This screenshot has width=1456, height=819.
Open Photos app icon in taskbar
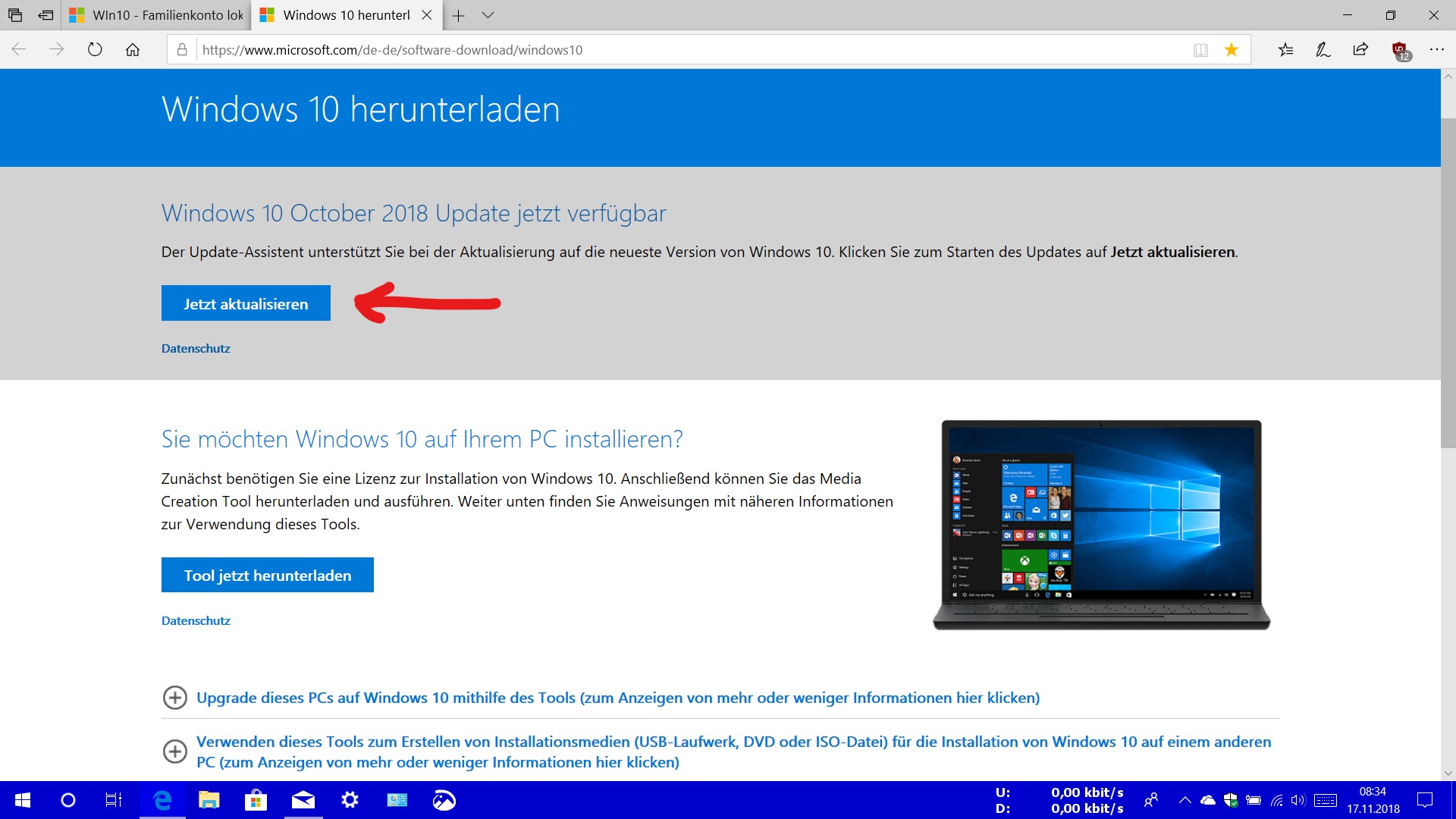coord(444,800)
